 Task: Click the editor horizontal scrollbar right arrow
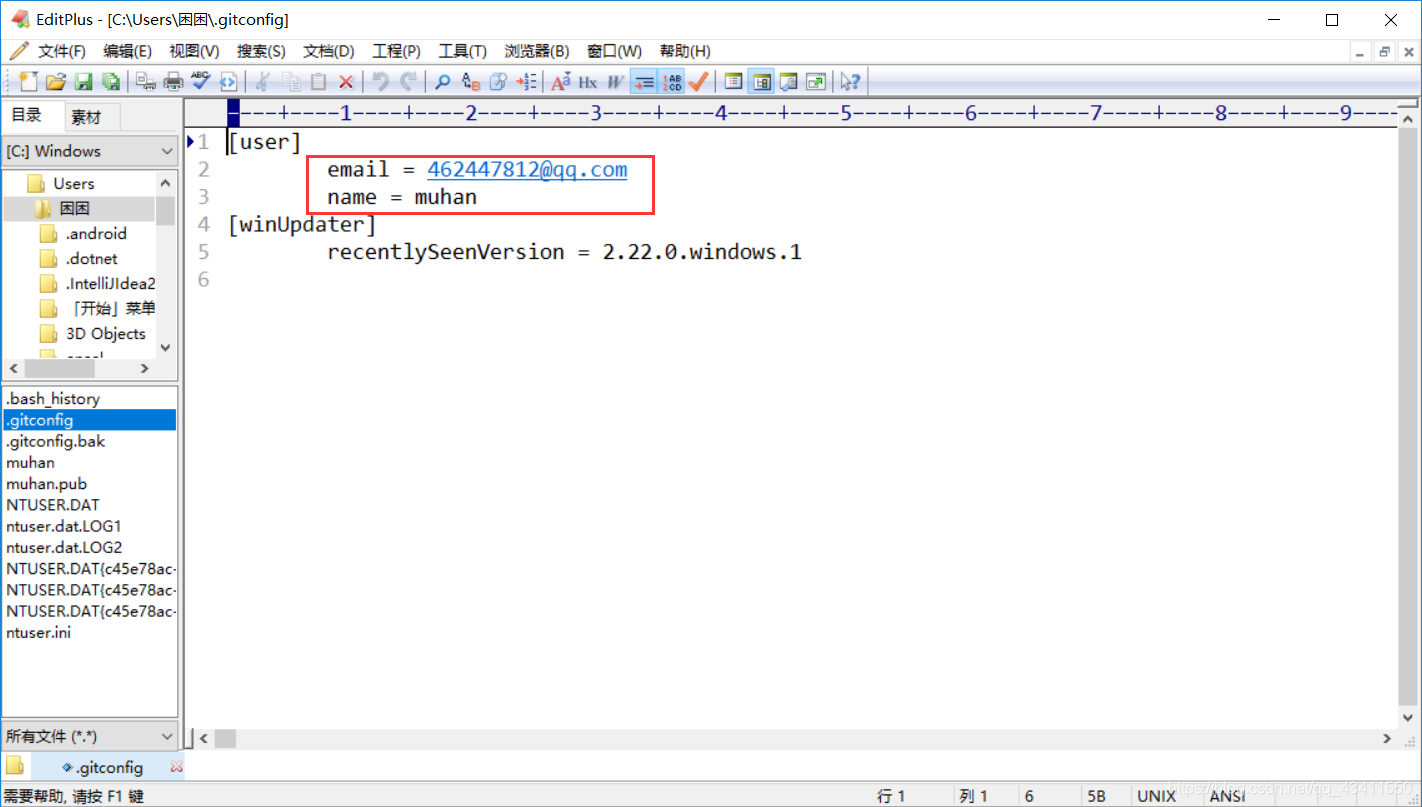(x=1387, y=739)
